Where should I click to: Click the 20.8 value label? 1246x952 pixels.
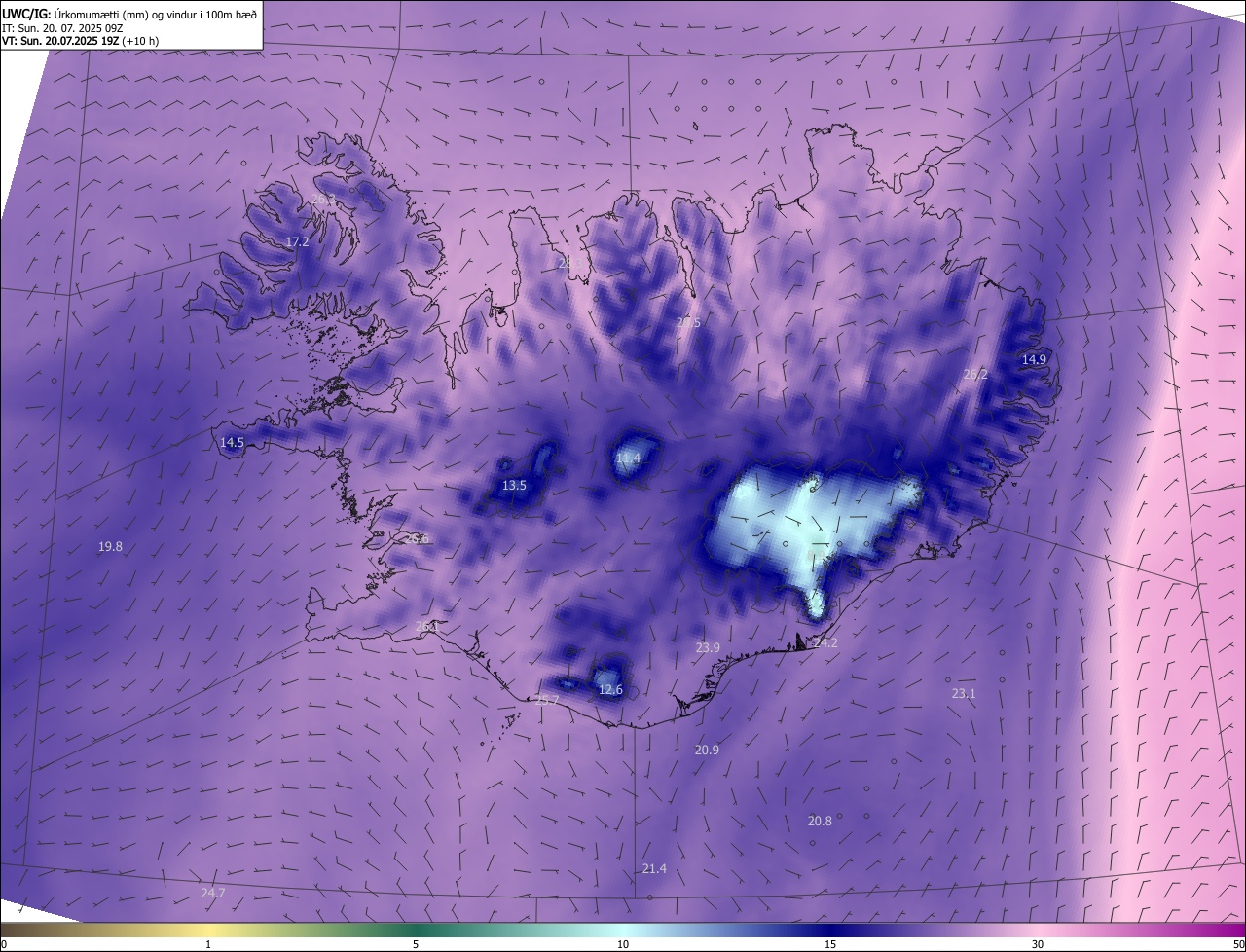(x=820, y=821)
